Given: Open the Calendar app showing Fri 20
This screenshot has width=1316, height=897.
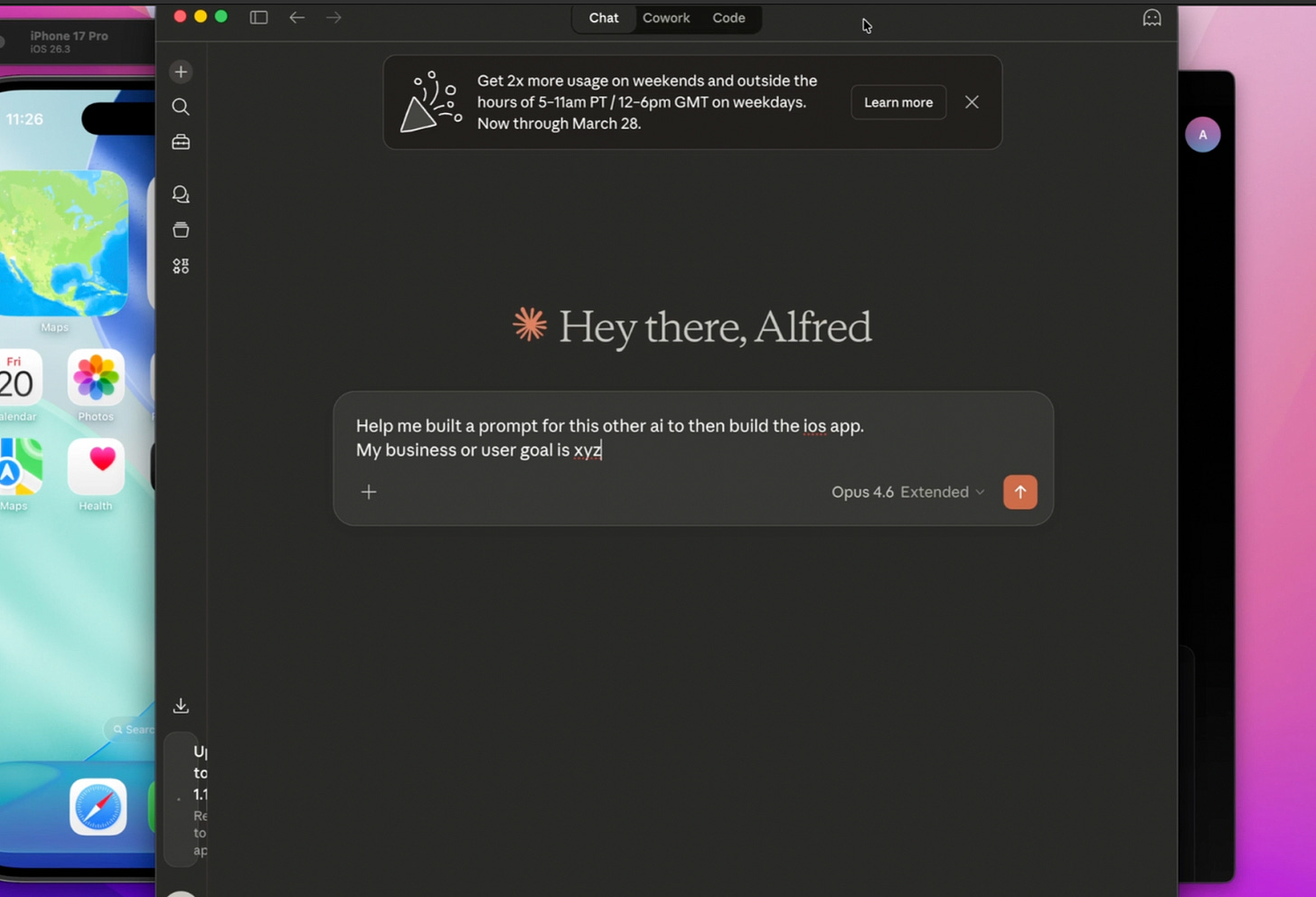Looking at the screenshot, I should 20,378.
